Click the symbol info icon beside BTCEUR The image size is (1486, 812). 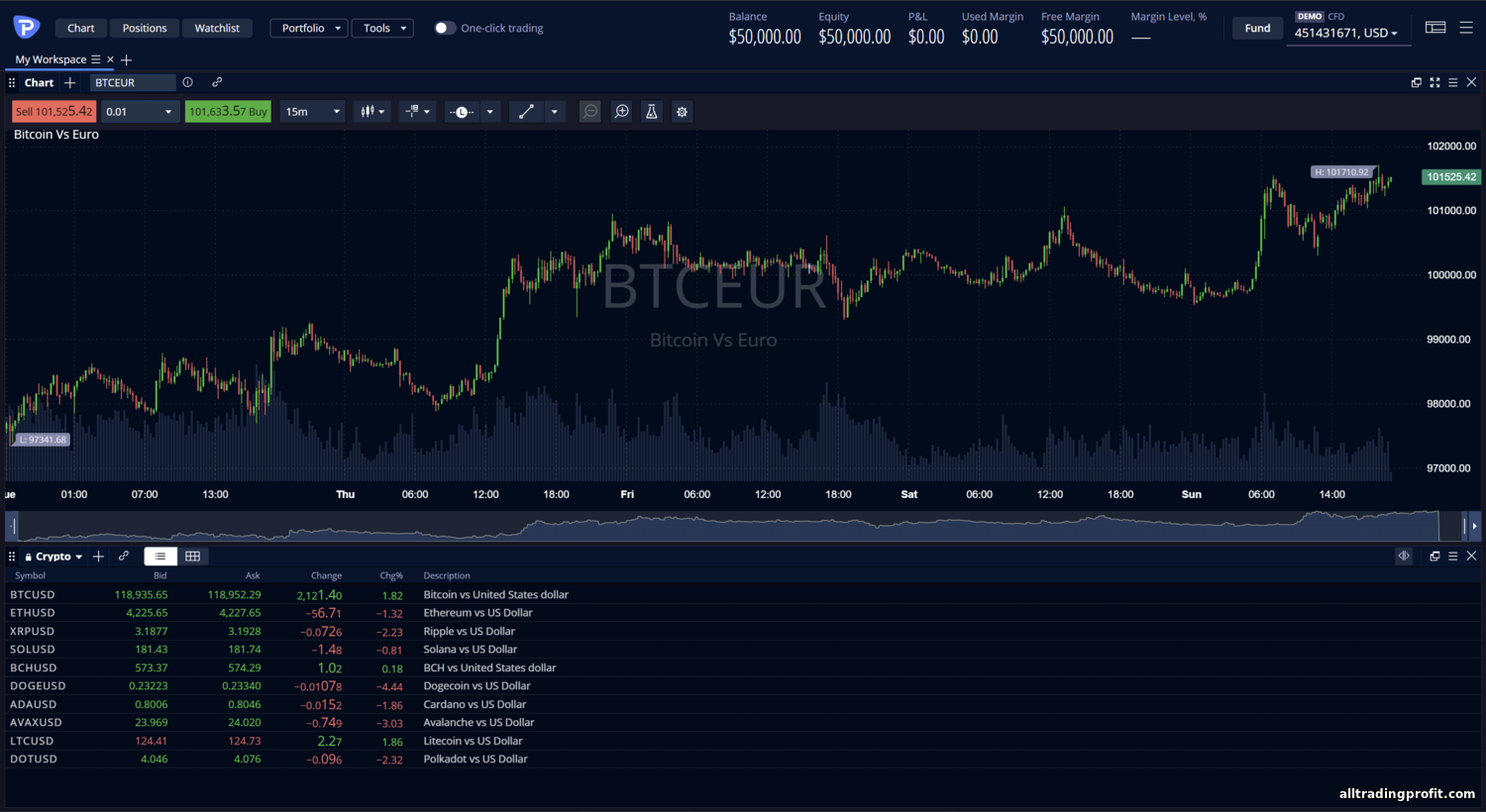188,82
